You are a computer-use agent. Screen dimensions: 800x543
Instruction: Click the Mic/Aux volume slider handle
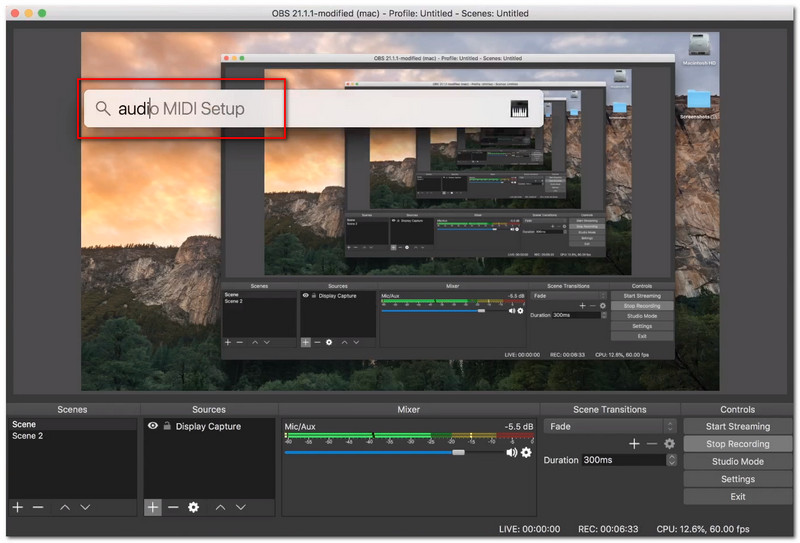point(458,452)
